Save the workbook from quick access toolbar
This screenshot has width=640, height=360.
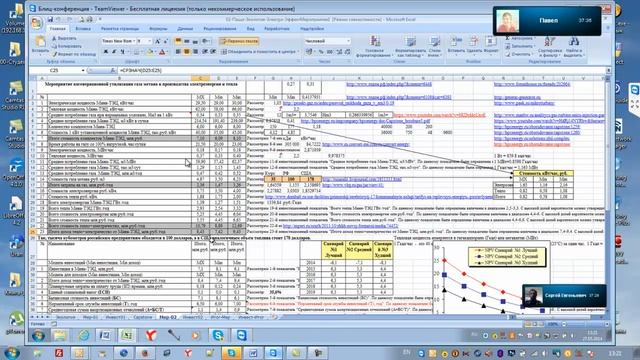coord(50,19)
